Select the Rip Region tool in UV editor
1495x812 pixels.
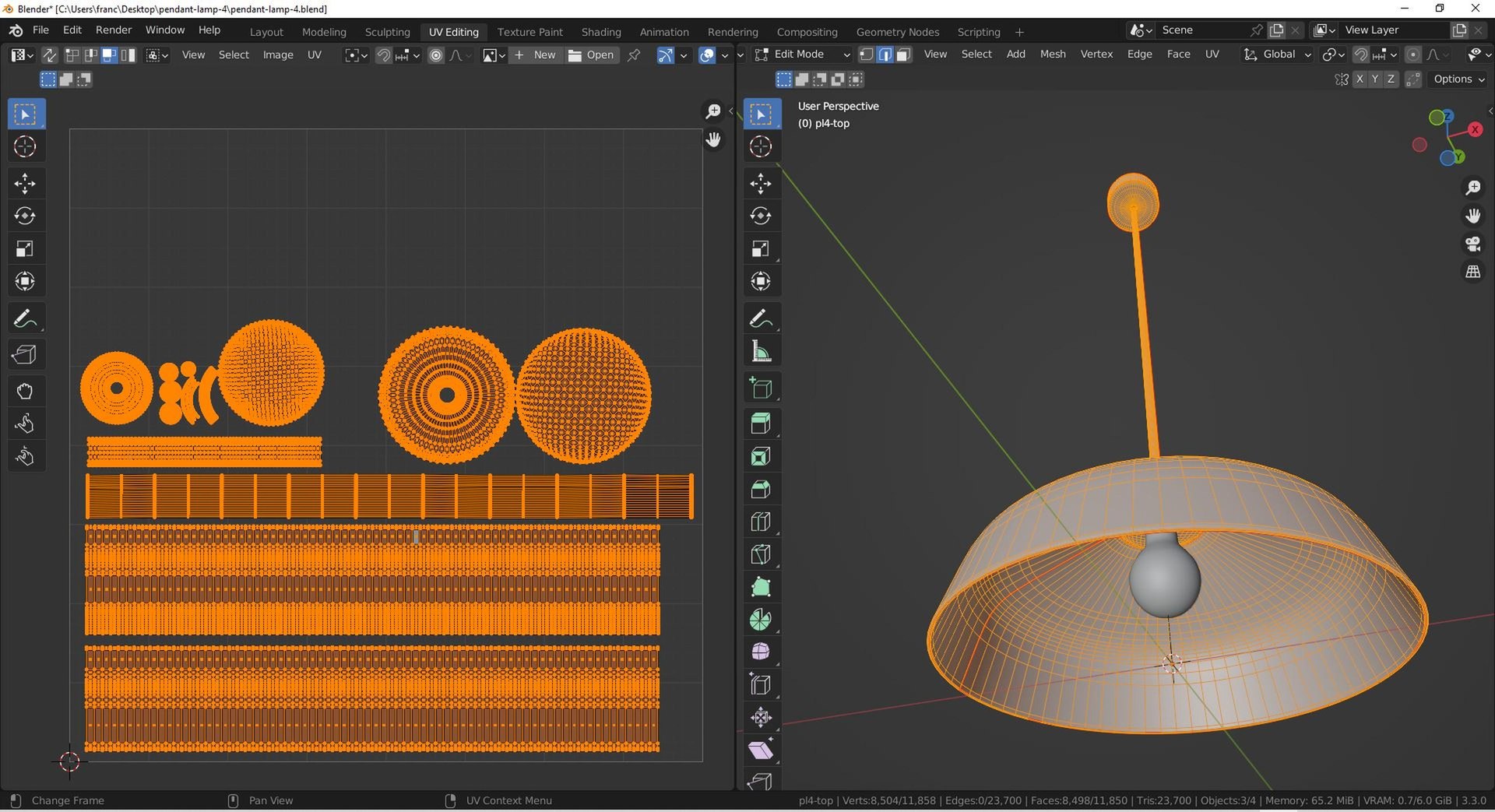25,354
